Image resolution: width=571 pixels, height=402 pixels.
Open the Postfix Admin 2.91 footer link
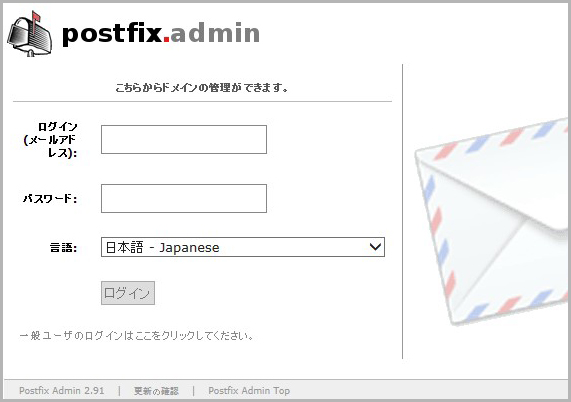coord(62,391)
